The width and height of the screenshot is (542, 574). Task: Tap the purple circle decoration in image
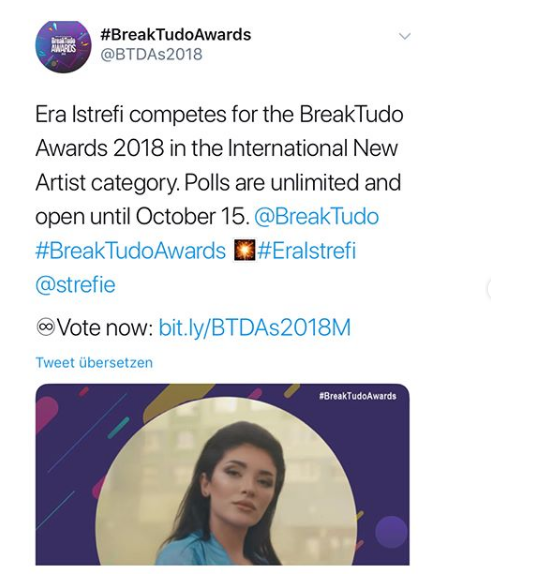click(x=391, y=532)
